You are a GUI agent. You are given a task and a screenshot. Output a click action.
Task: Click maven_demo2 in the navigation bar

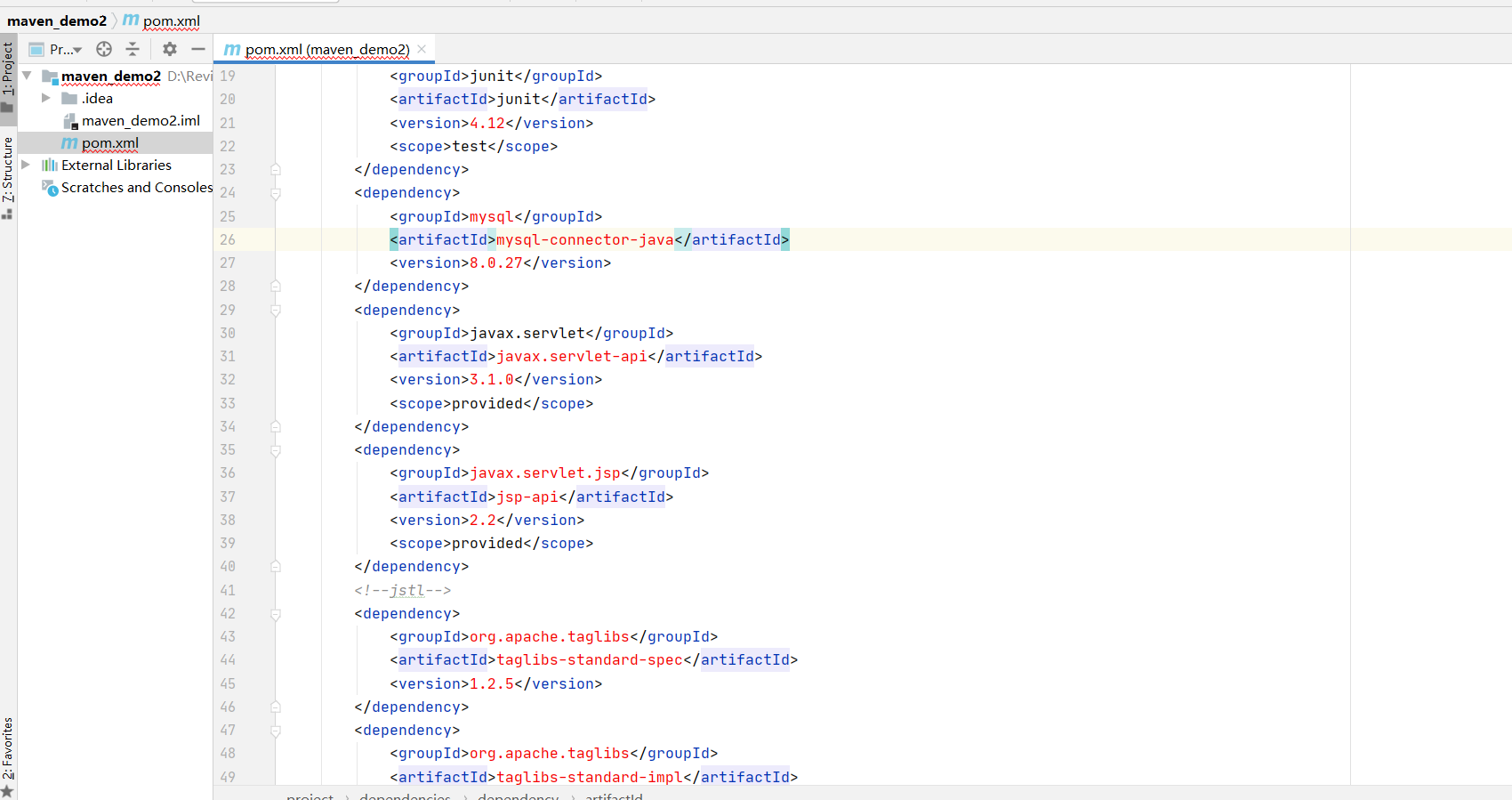[57, 20]
